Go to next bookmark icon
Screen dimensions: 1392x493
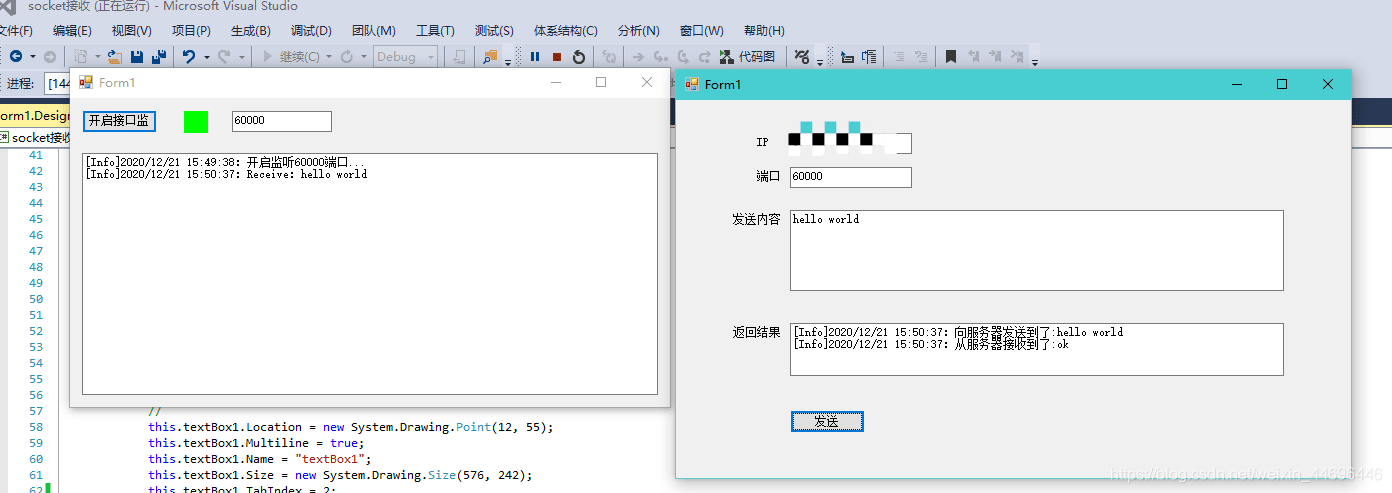coord(995,57)
